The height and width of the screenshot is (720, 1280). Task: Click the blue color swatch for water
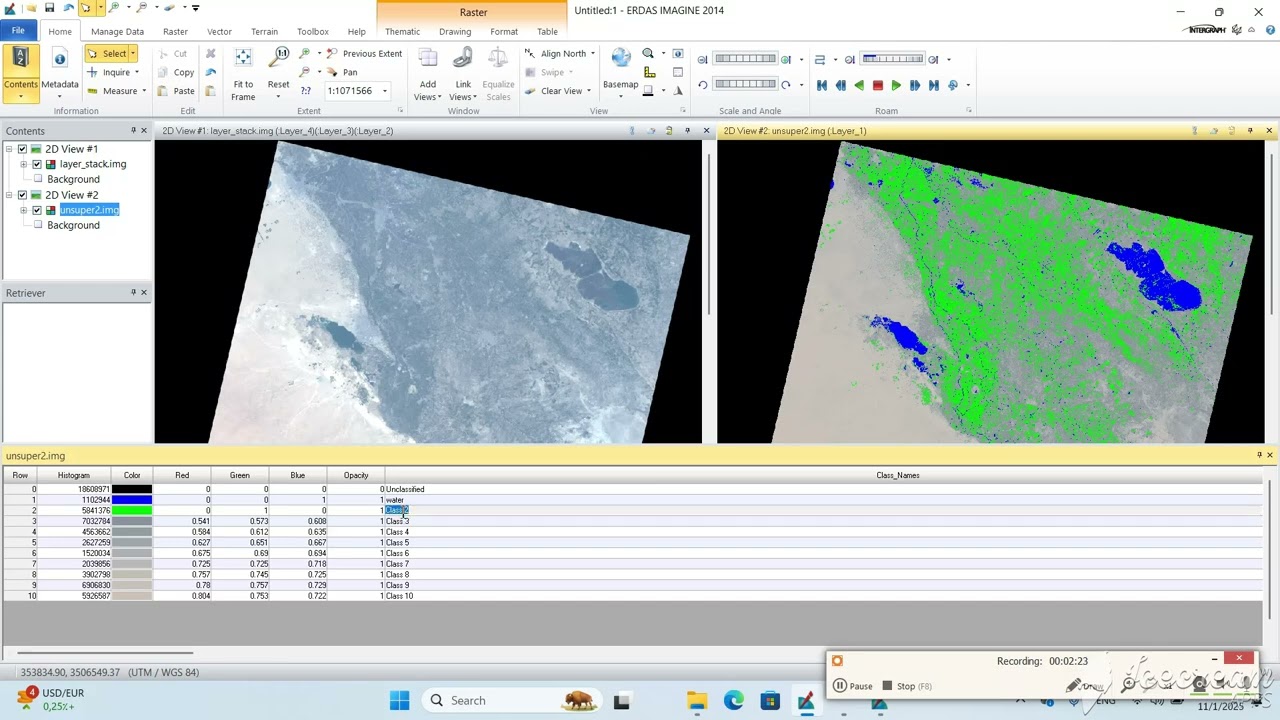[x=132, y=500]
